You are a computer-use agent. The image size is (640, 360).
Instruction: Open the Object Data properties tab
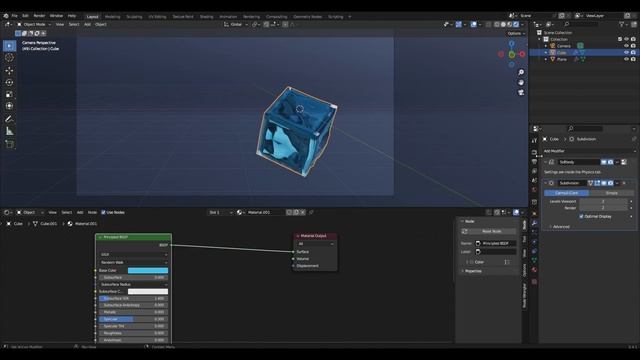pos(534,260)
